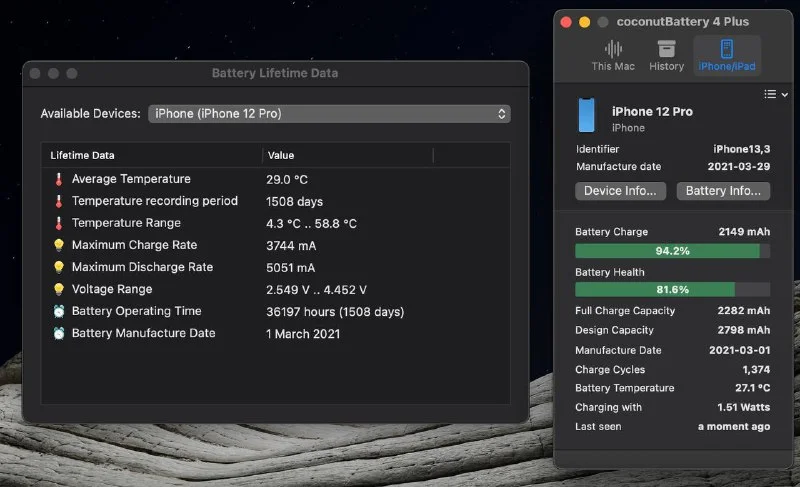Click the Average Temperature thermometer icon
Viewport: 800px width, 487px height.
coord(58,179)
